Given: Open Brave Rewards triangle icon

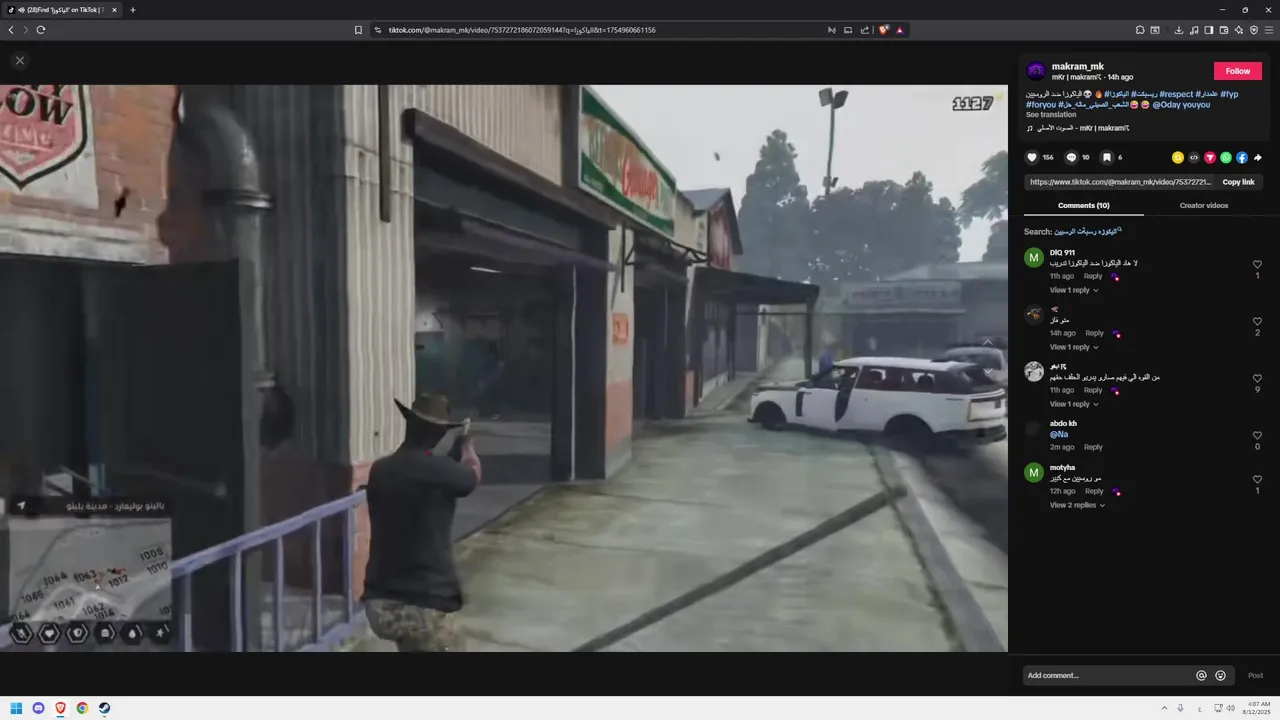Looking at the screenshot, I should click(x=900, y=30).
